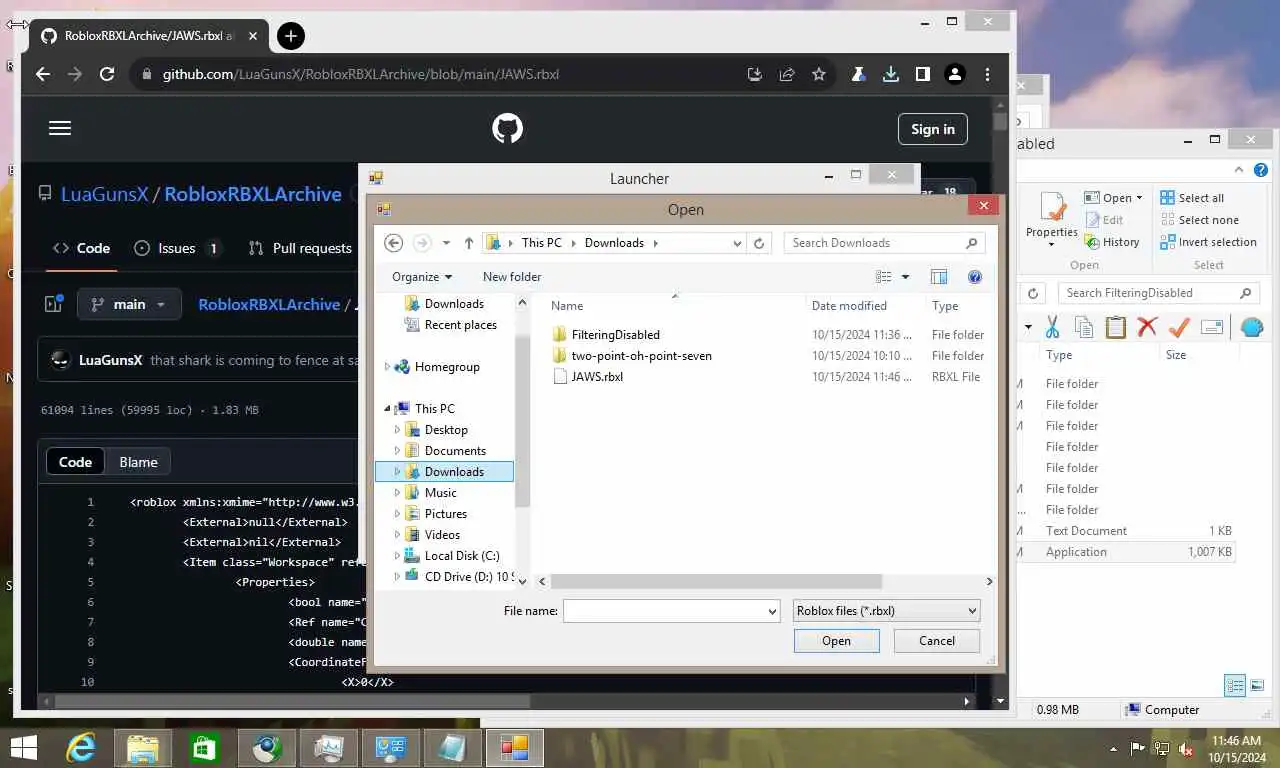Image resolution: width=1280 pixels, height=768 pixels.
Task: Switch to the Issues tab
Action: [x=177, y=248]
